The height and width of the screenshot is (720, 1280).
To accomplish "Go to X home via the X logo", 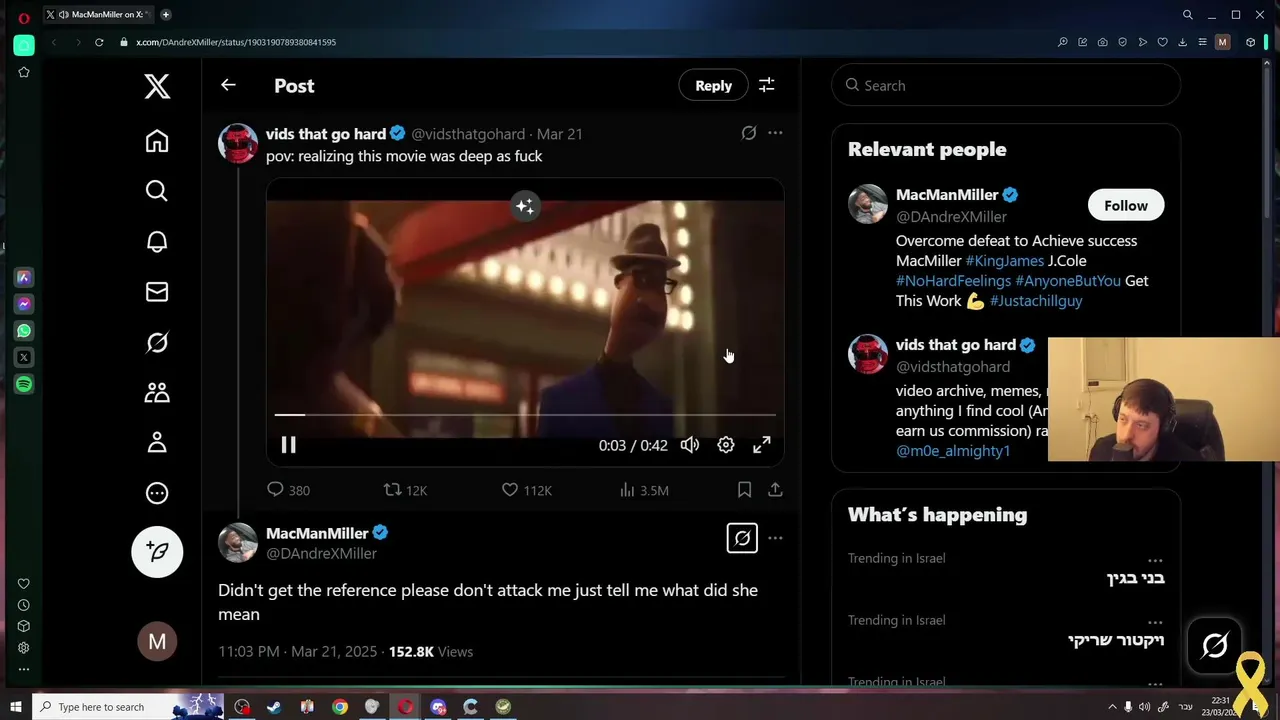I will [157, 86].
